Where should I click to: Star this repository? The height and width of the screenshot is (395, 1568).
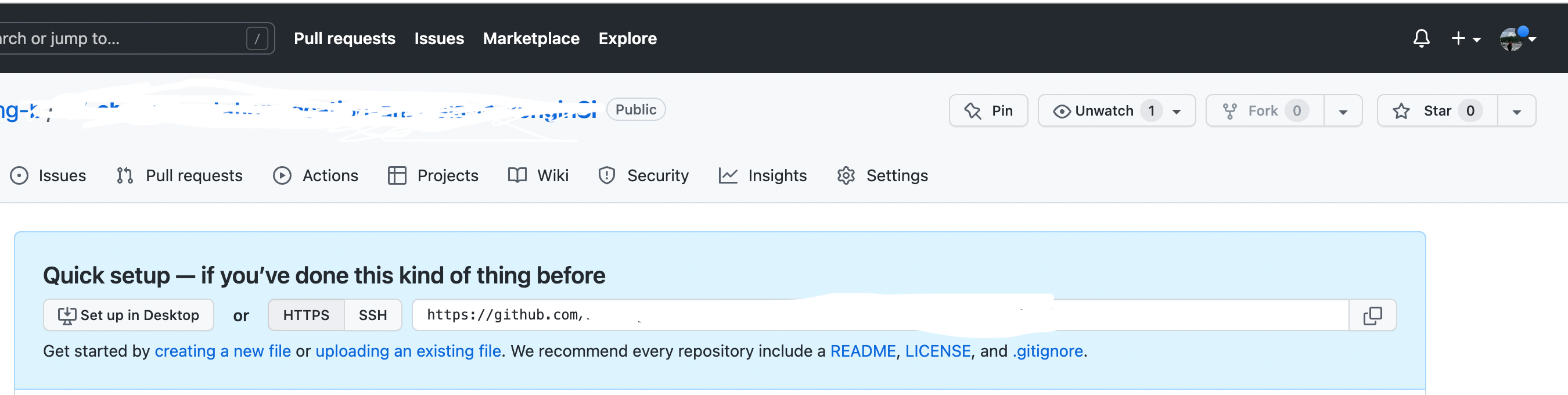(x=1437, y=111)
